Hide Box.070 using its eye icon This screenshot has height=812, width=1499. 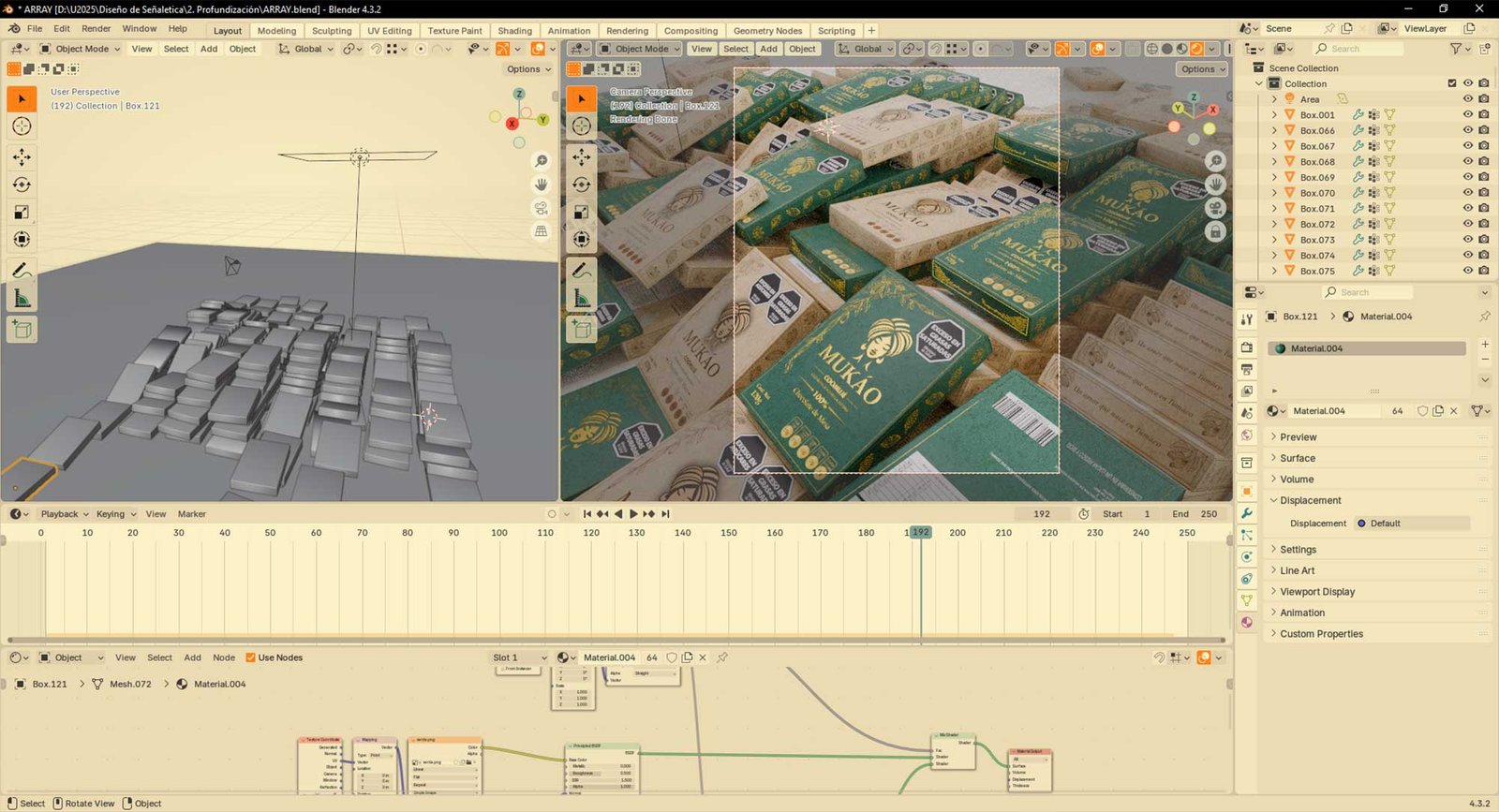[x=1468, y=193]
